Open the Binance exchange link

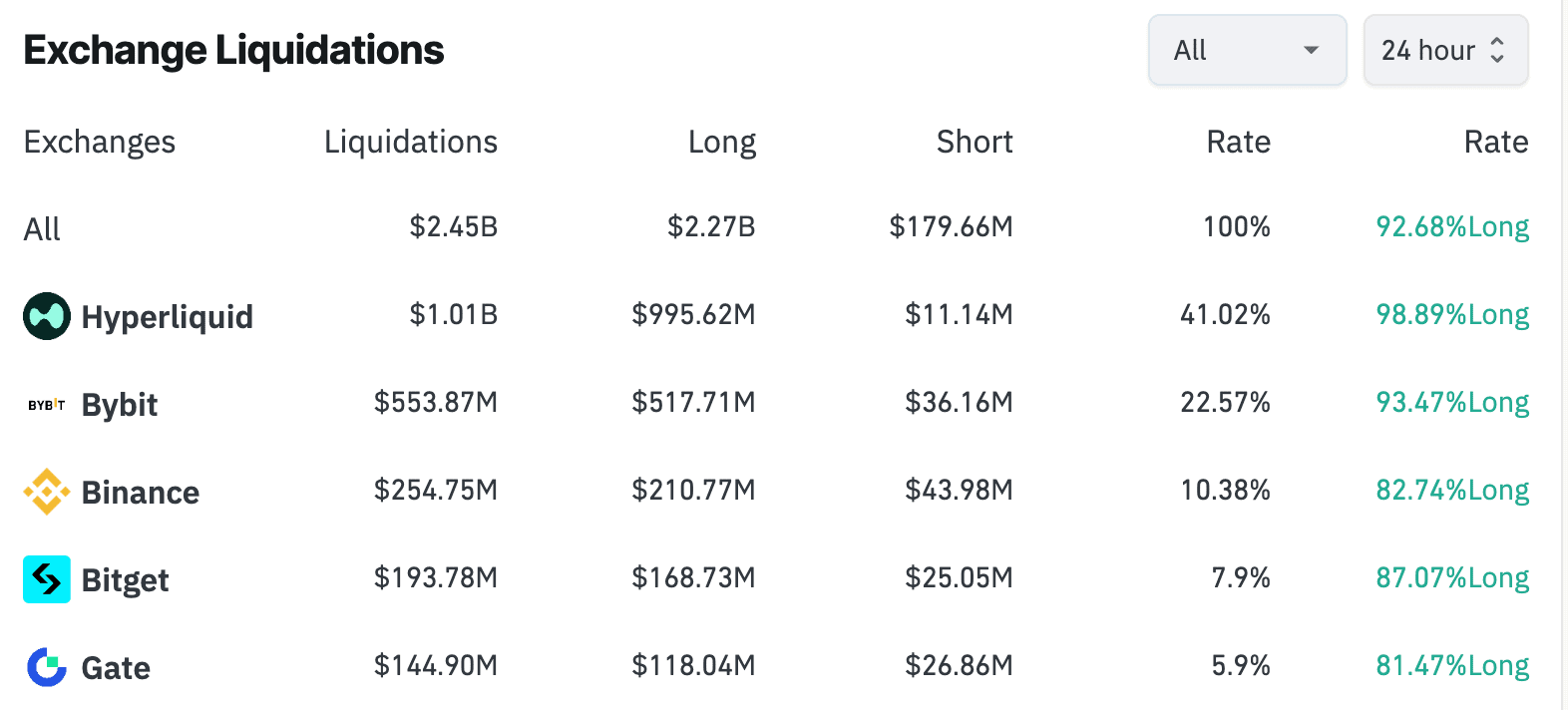point(141,493)
